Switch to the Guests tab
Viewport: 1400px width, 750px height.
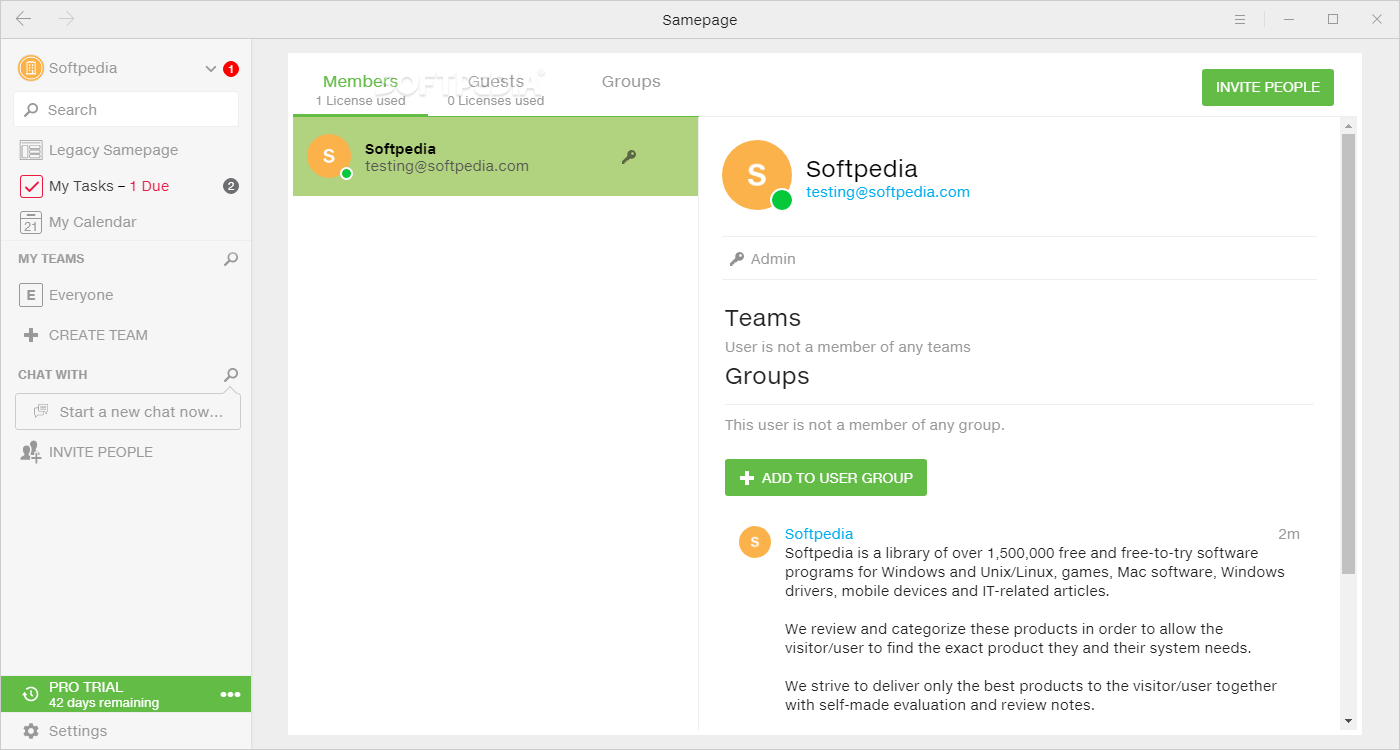(x=496, y=82)
